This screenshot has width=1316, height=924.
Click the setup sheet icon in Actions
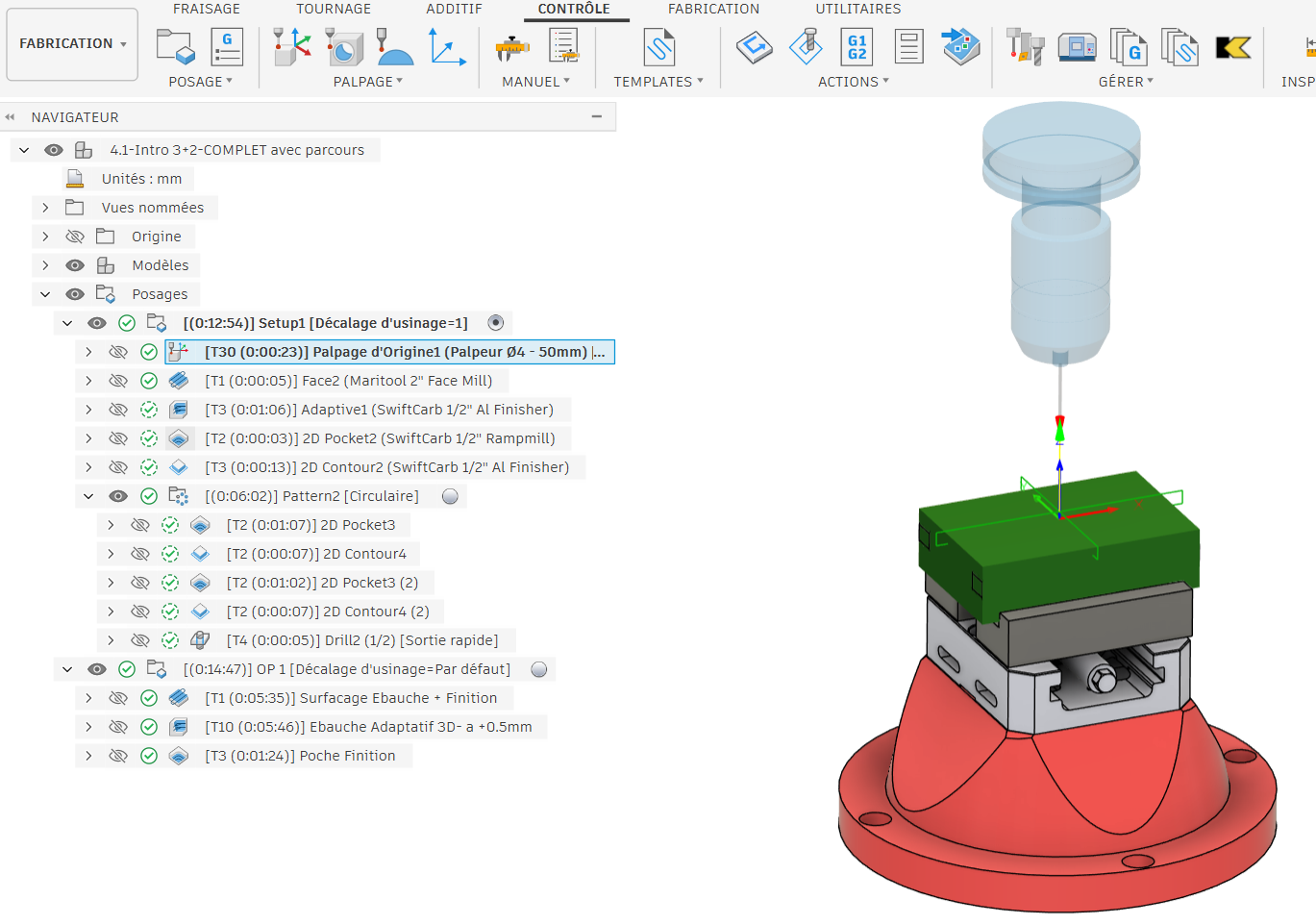click(x=908, y=46)
